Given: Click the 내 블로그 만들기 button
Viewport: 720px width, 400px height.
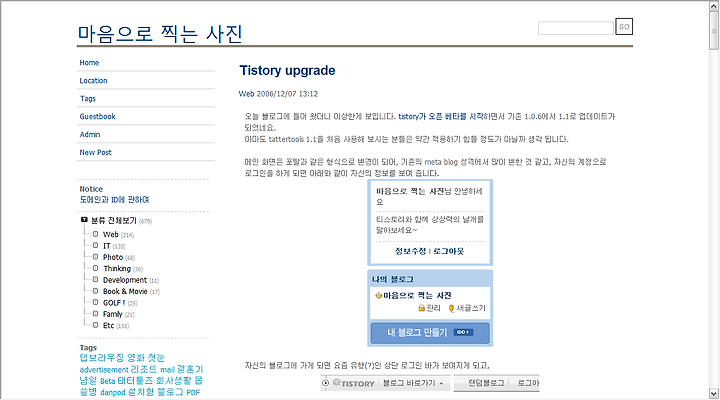Looking at the screenshot, I should pyautogui.click(x=430, y=332).
